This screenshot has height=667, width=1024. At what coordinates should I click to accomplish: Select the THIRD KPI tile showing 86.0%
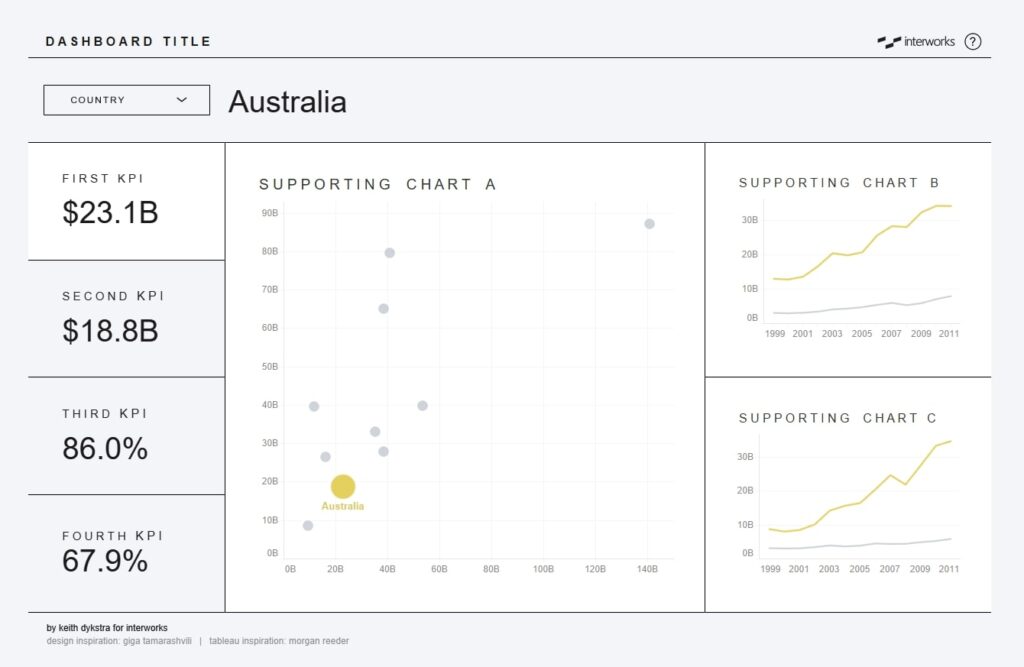[105, 448]
